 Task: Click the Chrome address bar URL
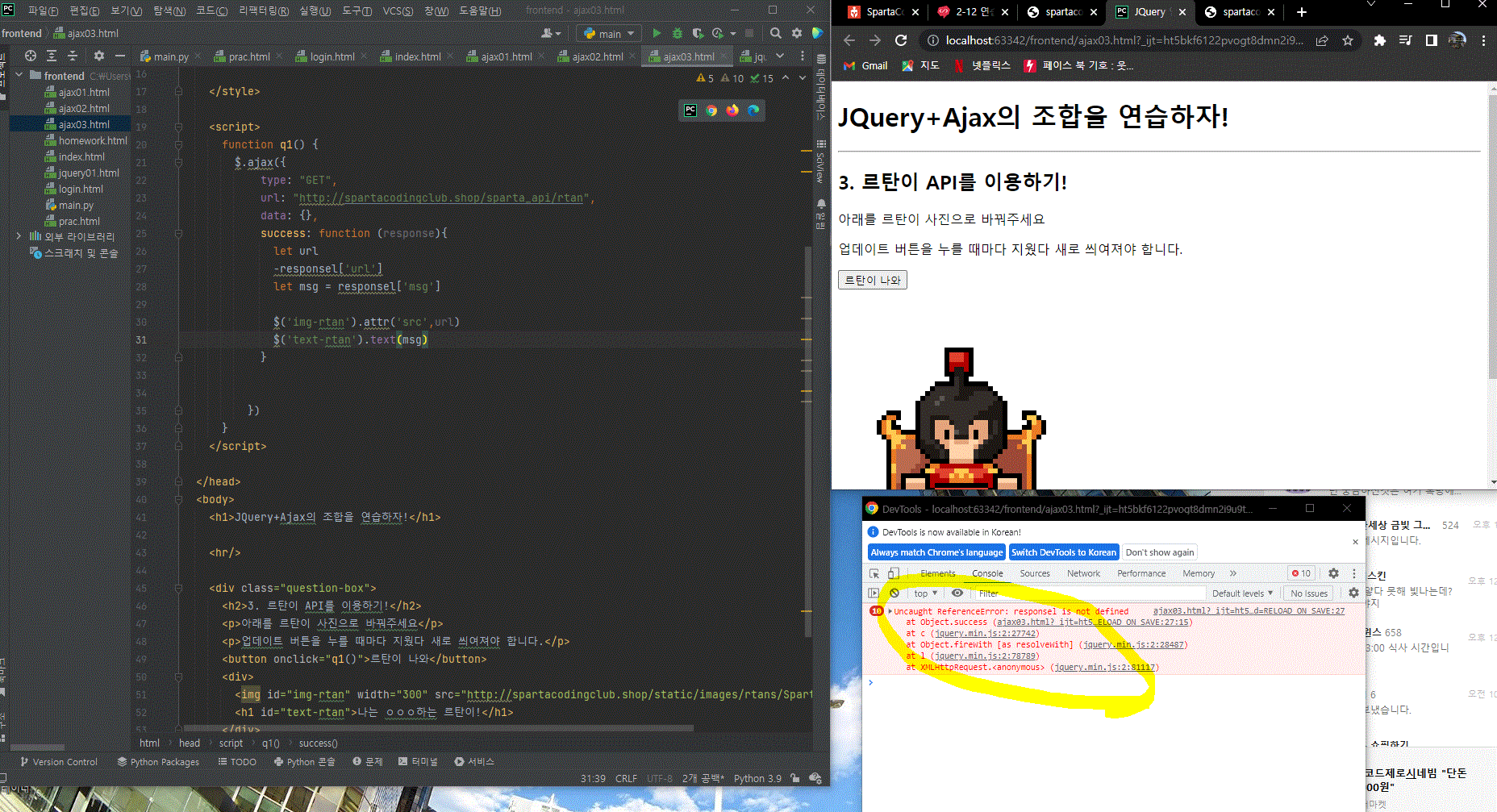tap(1124, 40)
